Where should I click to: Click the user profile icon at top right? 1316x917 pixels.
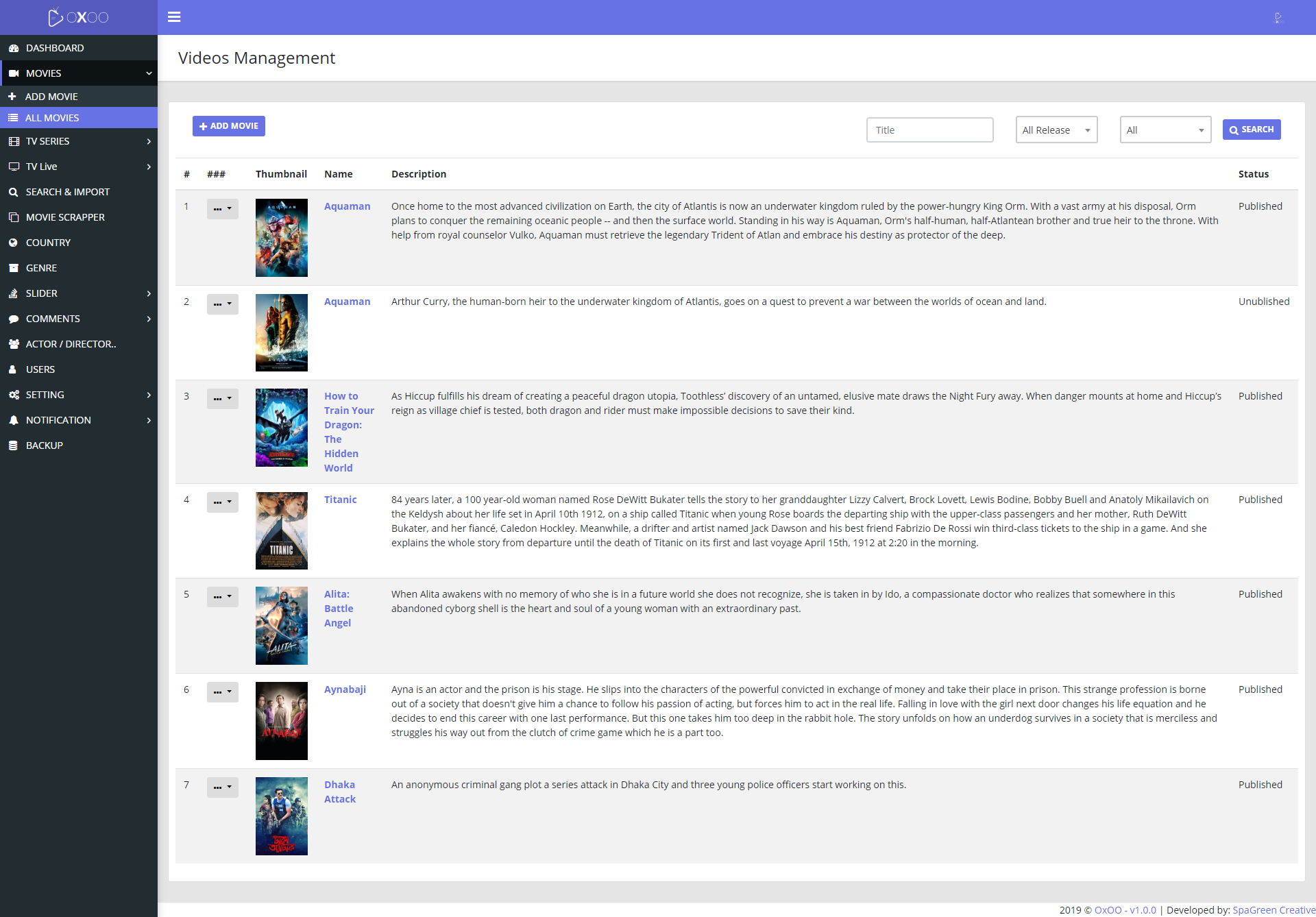click(x=1278, y=17)
